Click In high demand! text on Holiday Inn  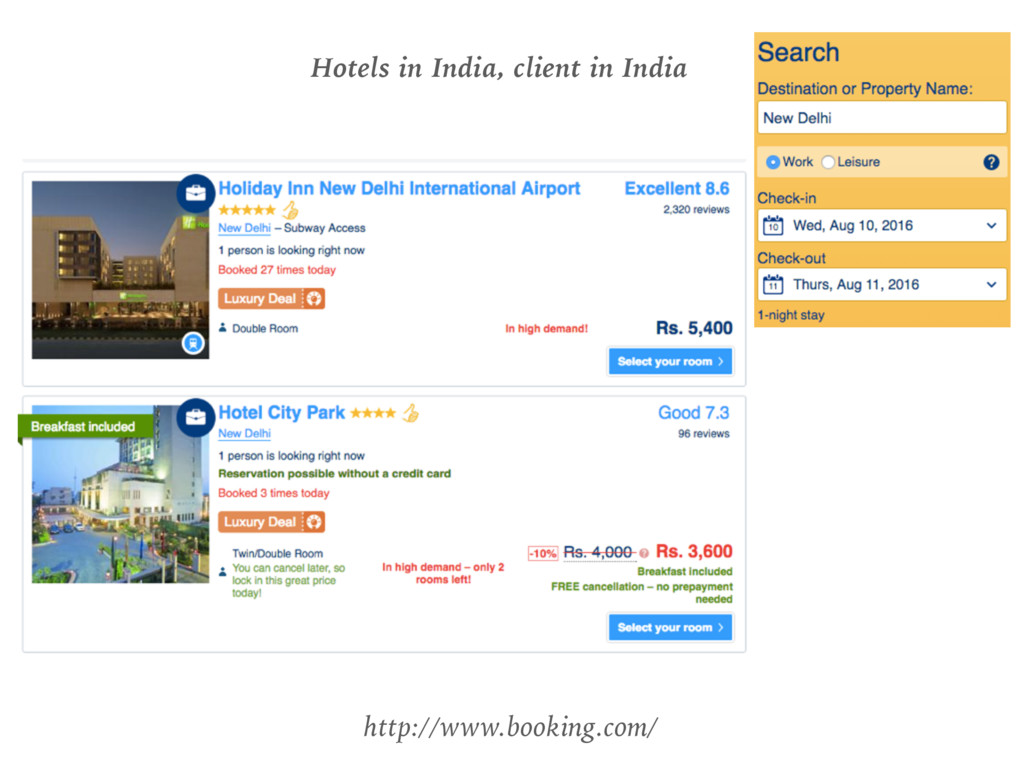(x=547, y=328)
